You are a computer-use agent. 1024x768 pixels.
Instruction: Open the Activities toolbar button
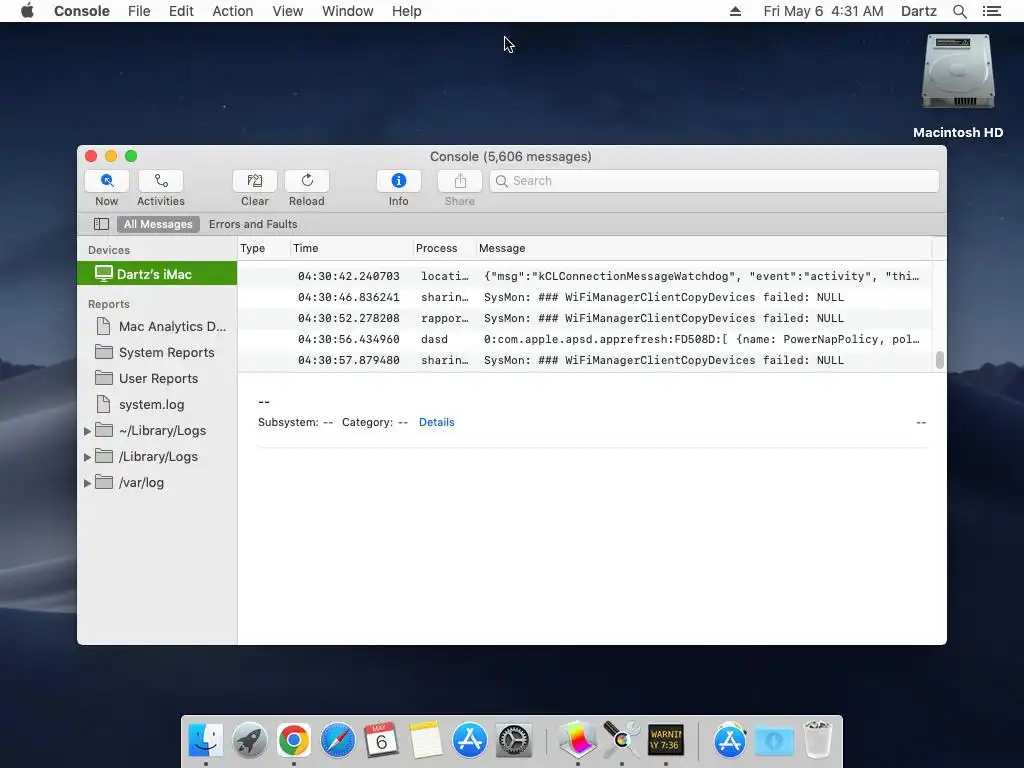click(x=161, y=181)
